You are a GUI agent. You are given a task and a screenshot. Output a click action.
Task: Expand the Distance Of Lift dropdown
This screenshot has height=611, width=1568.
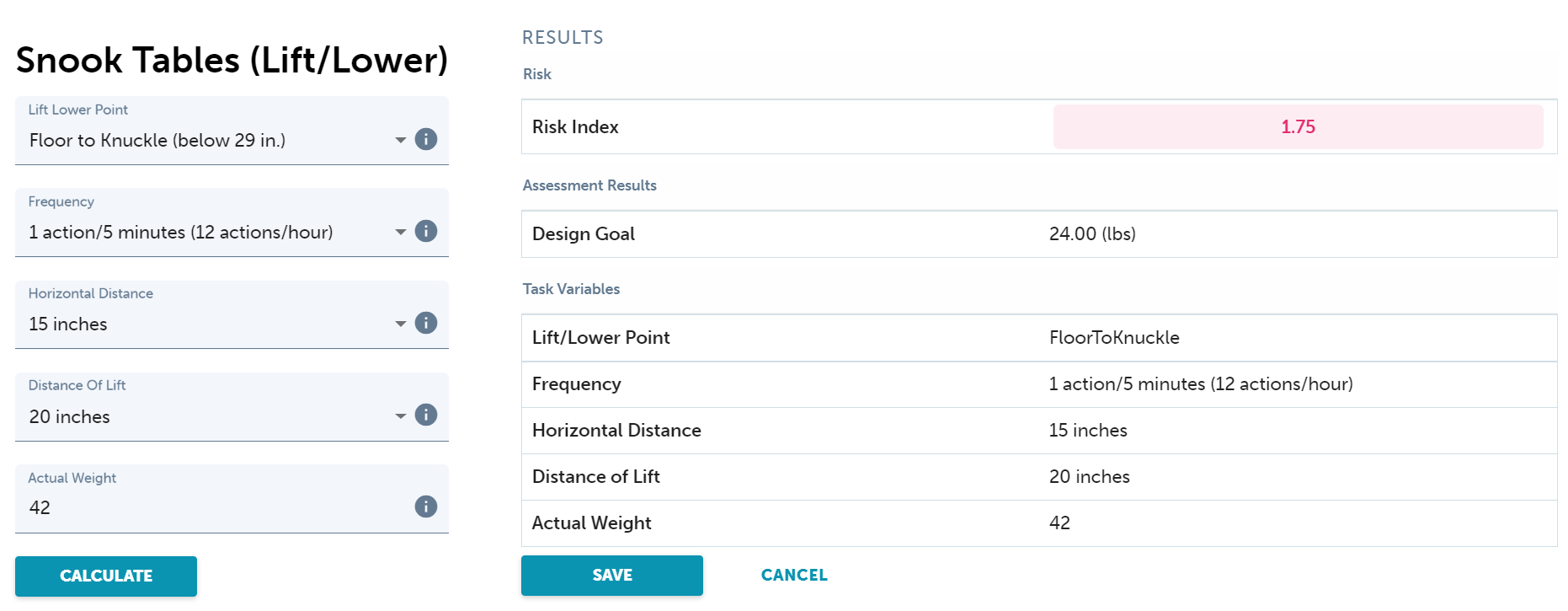click(401, 415)
